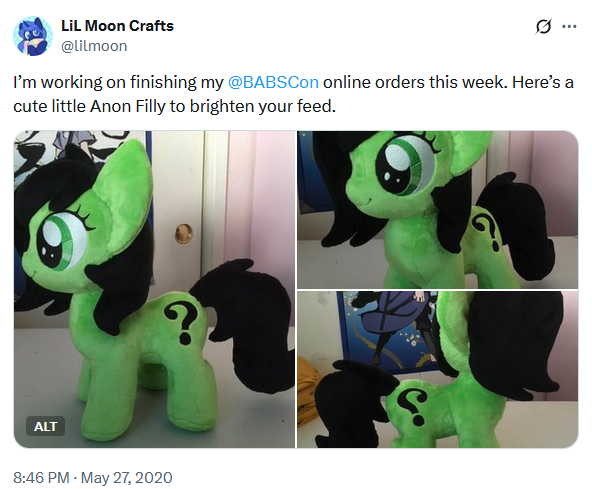Click the question mark in the bottom-right photo
Screen dimensions: 592x489
pos(413,407)
